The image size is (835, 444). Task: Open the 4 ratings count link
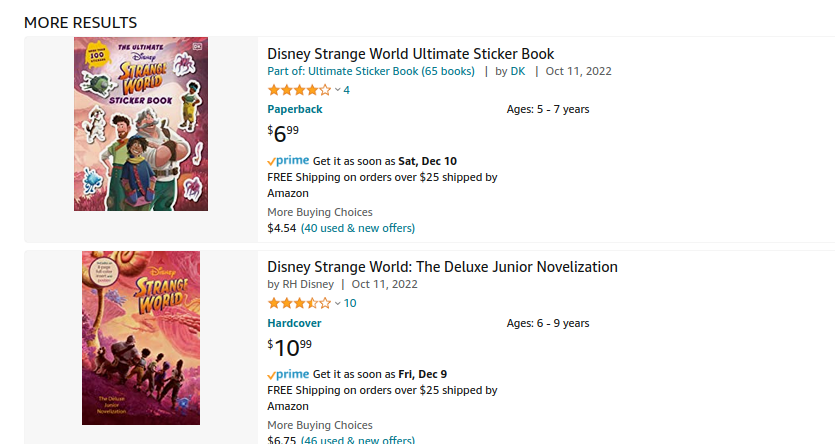[x=347, y=90]
